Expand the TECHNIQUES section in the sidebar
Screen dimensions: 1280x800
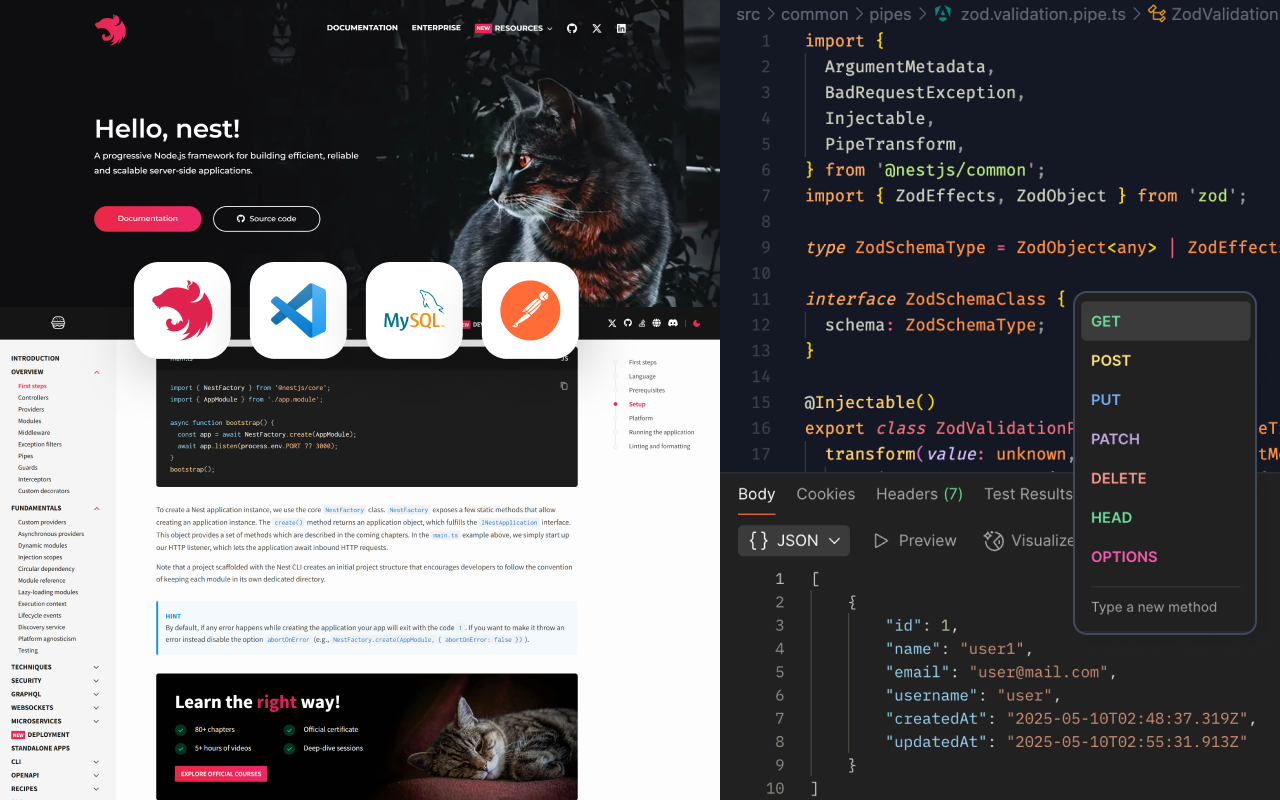pyautogui.click(x=95, y=666)
